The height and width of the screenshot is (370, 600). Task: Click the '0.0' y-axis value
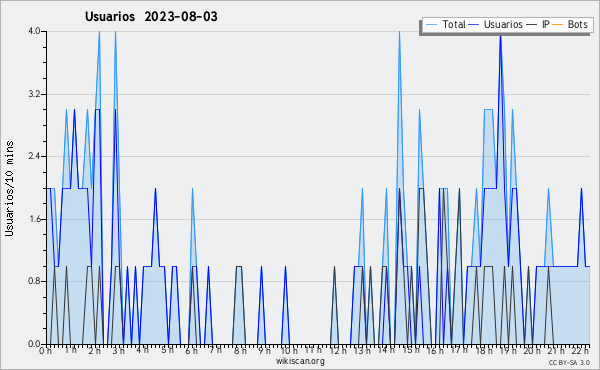tap(34, 344)
